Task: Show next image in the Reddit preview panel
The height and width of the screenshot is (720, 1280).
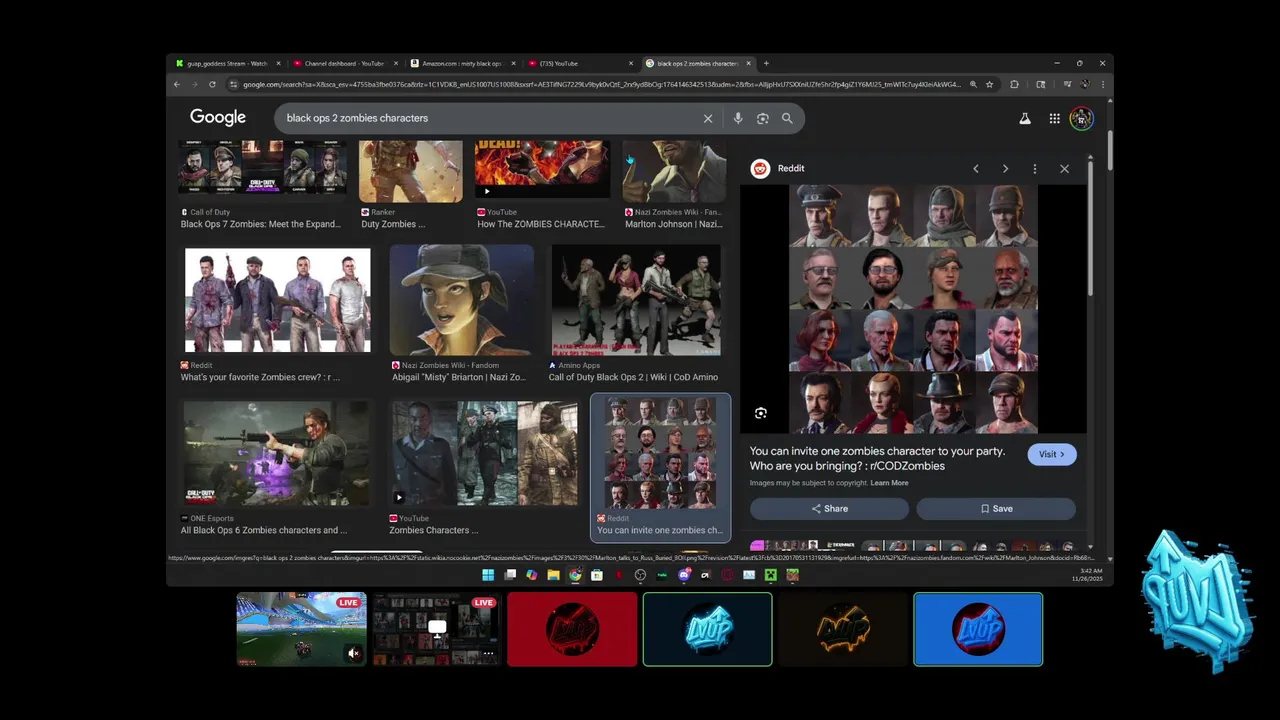Action: [x=1005, y=169]
